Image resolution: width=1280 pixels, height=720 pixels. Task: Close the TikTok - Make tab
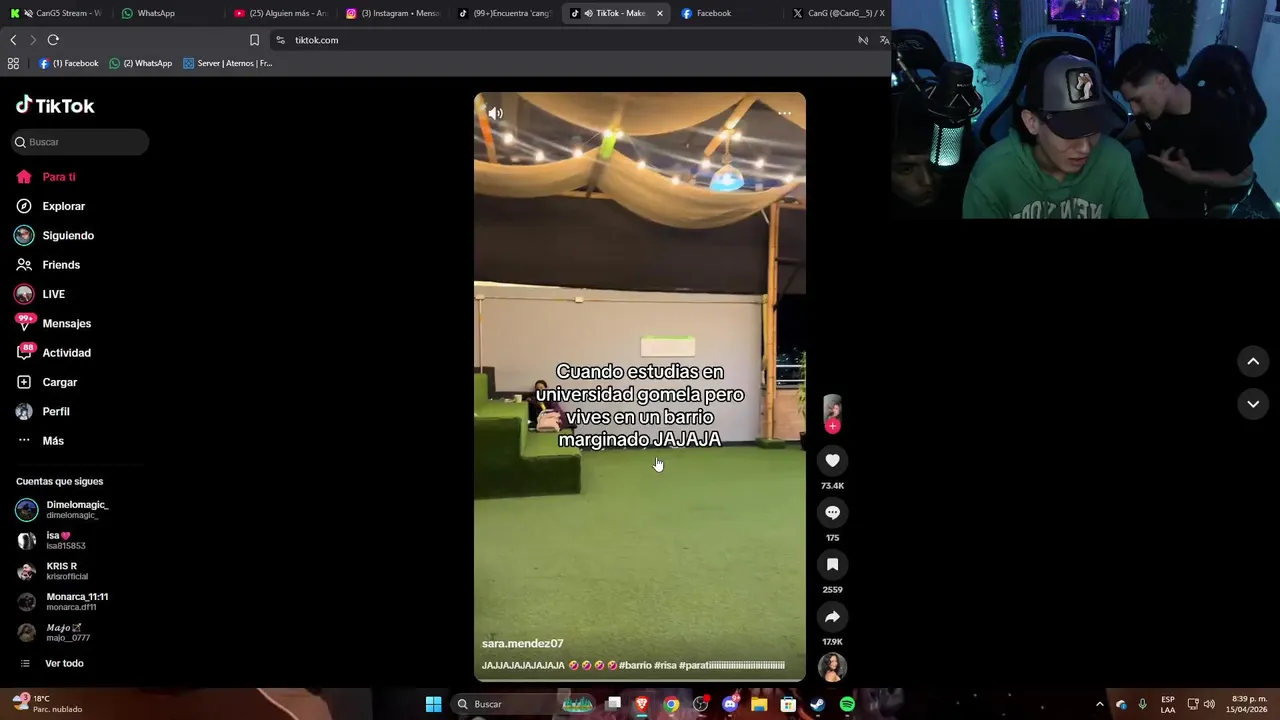659,13
